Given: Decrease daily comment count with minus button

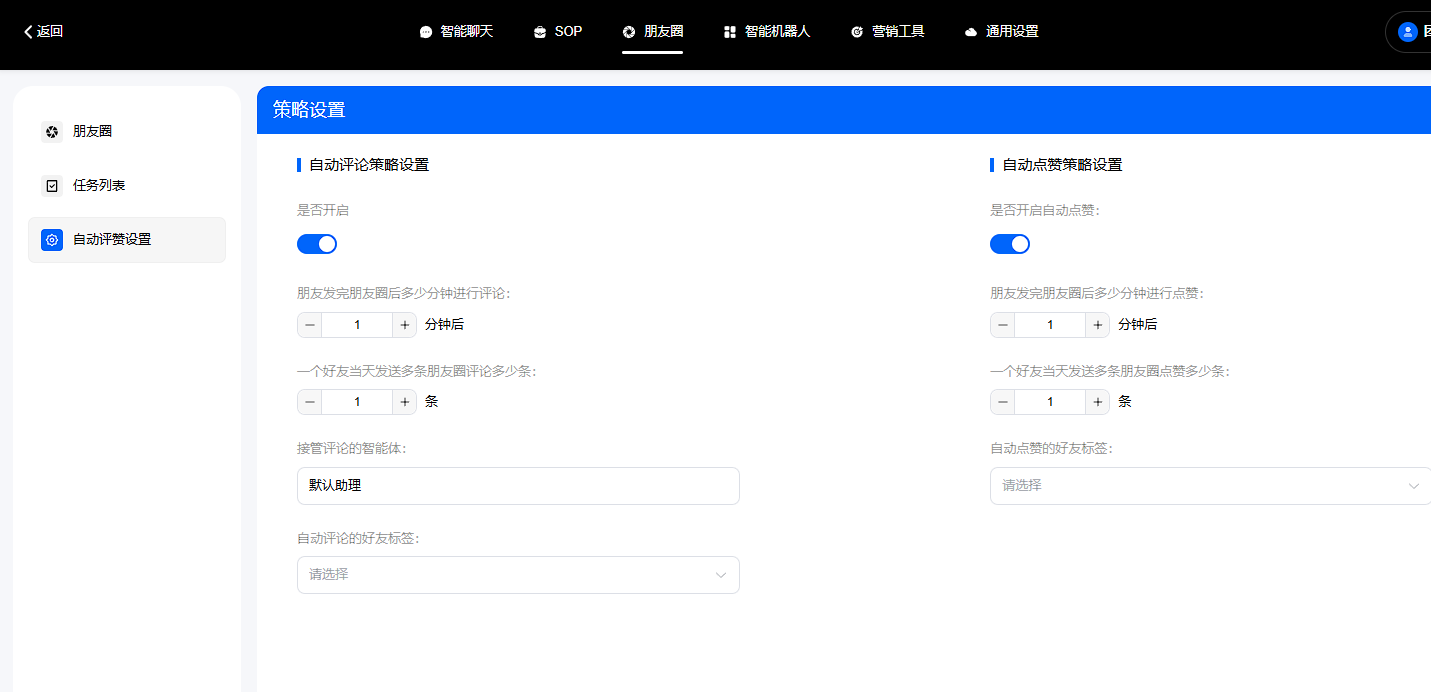Looking at the screenshot, I should coord(309,401).
